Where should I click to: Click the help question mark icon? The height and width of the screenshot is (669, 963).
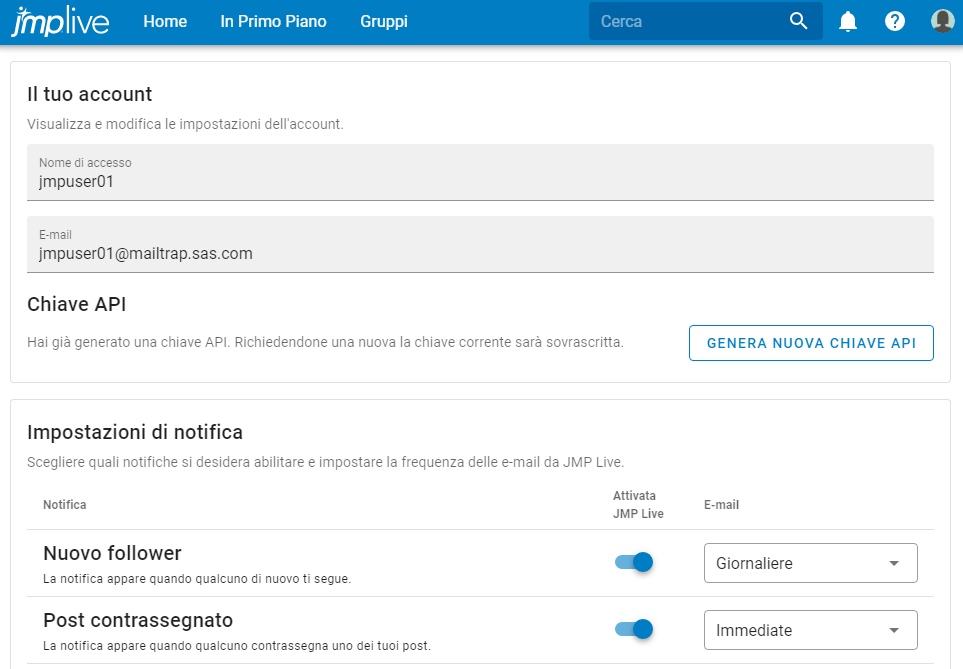click(894, 20)
